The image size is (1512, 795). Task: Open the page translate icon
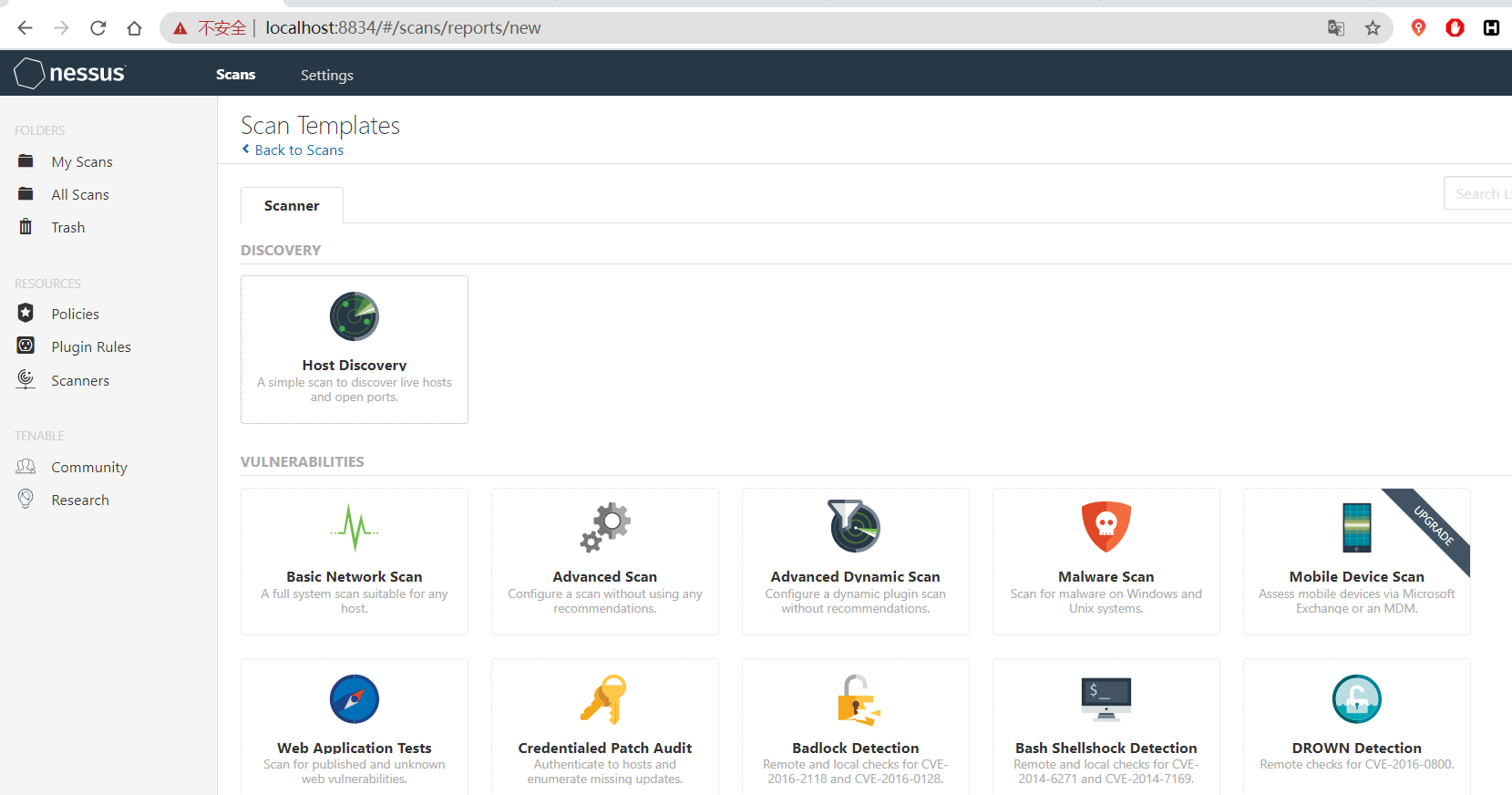1336,28
